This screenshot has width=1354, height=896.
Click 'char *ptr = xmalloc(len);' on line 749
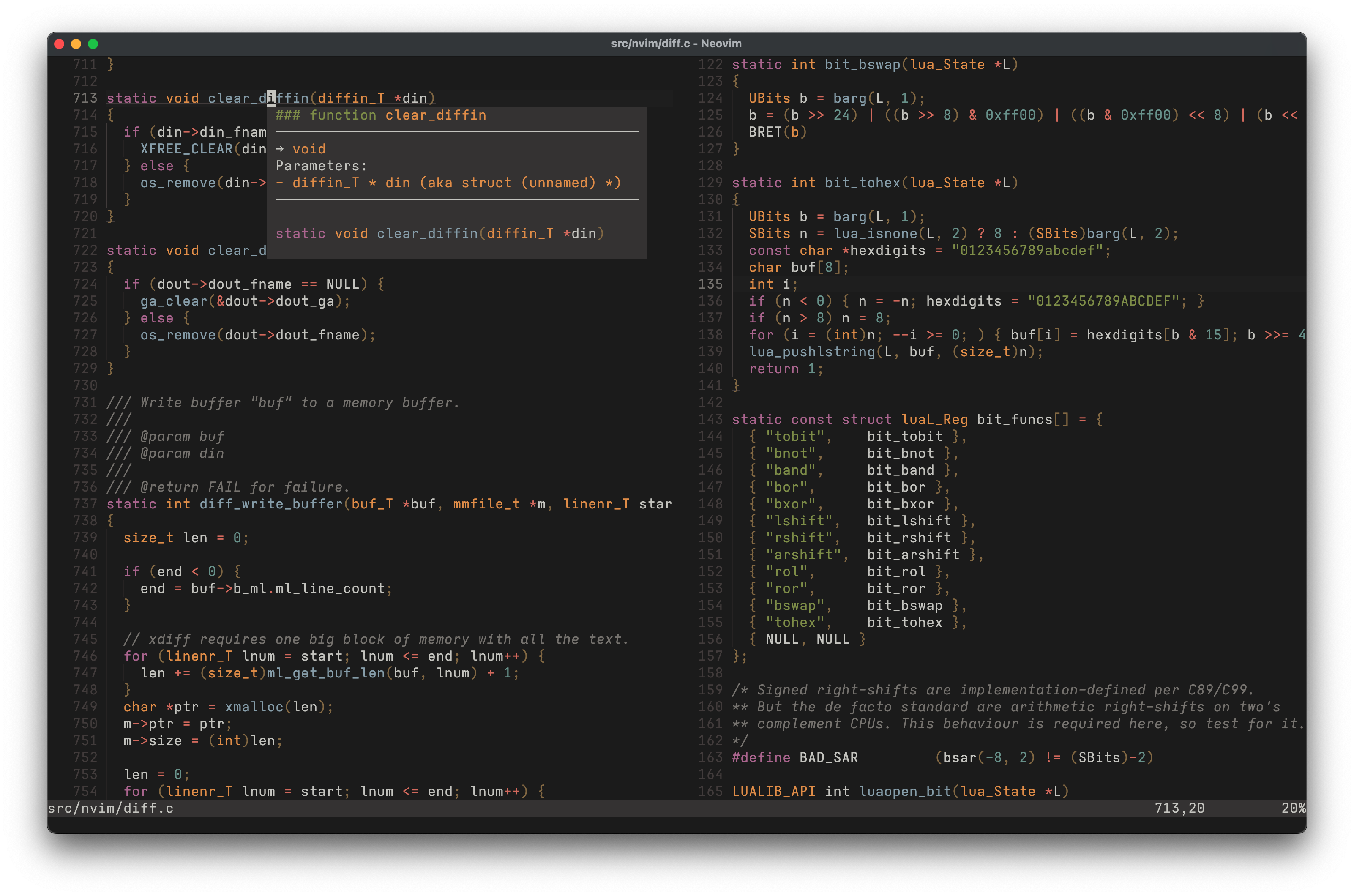[229, 707]
